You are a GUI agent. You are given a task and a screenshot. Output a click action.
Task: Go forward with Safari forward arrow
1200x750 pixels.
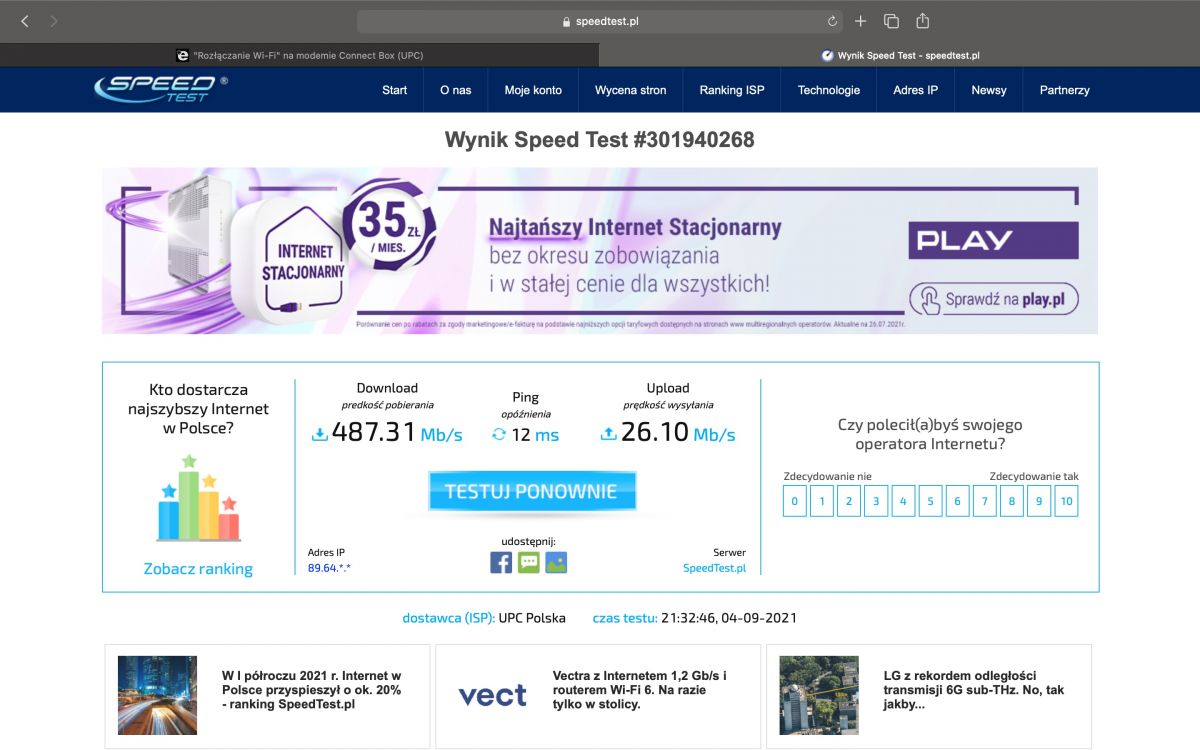(x=54, y=21)
